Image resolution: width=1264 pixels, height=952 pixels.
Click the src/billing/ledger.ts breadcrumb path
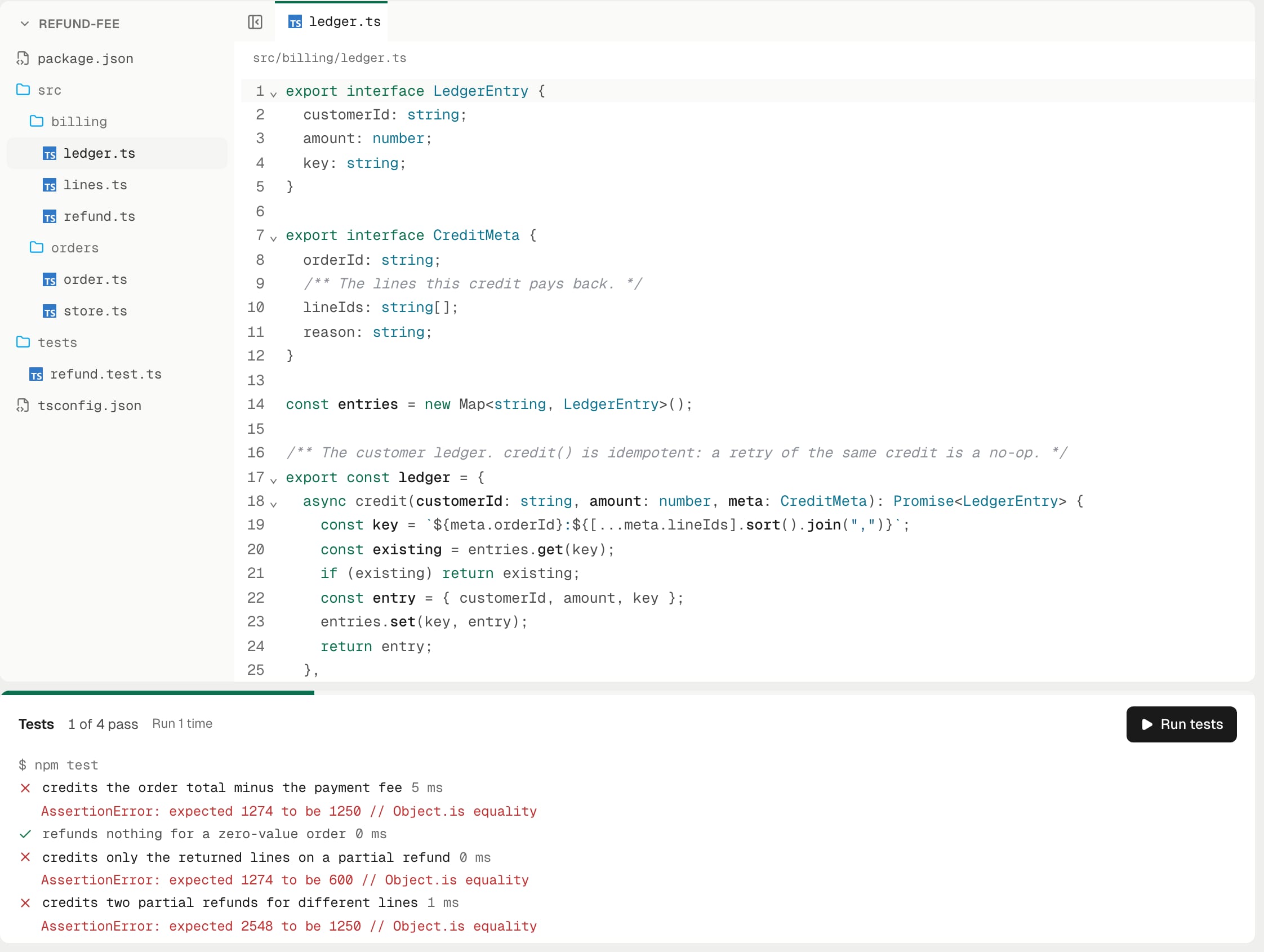click(330, 57)
